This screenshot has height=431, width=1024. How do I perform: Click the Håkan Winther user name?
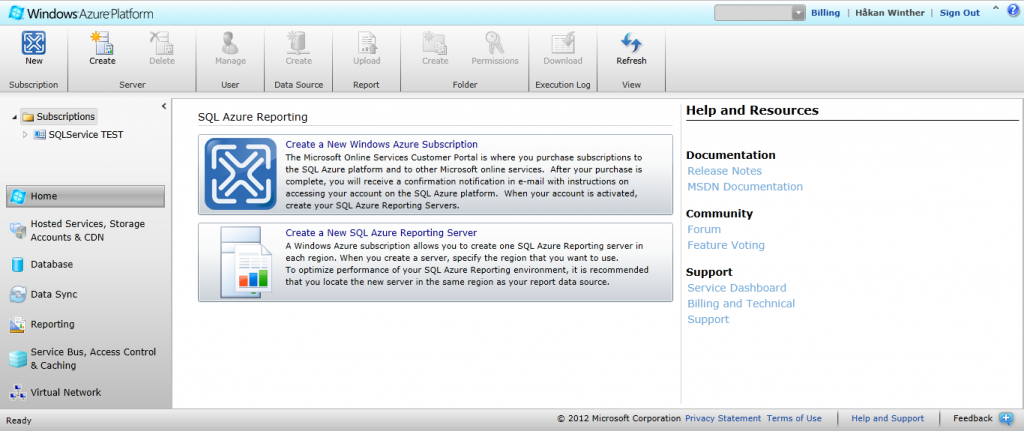click(890, 12)
